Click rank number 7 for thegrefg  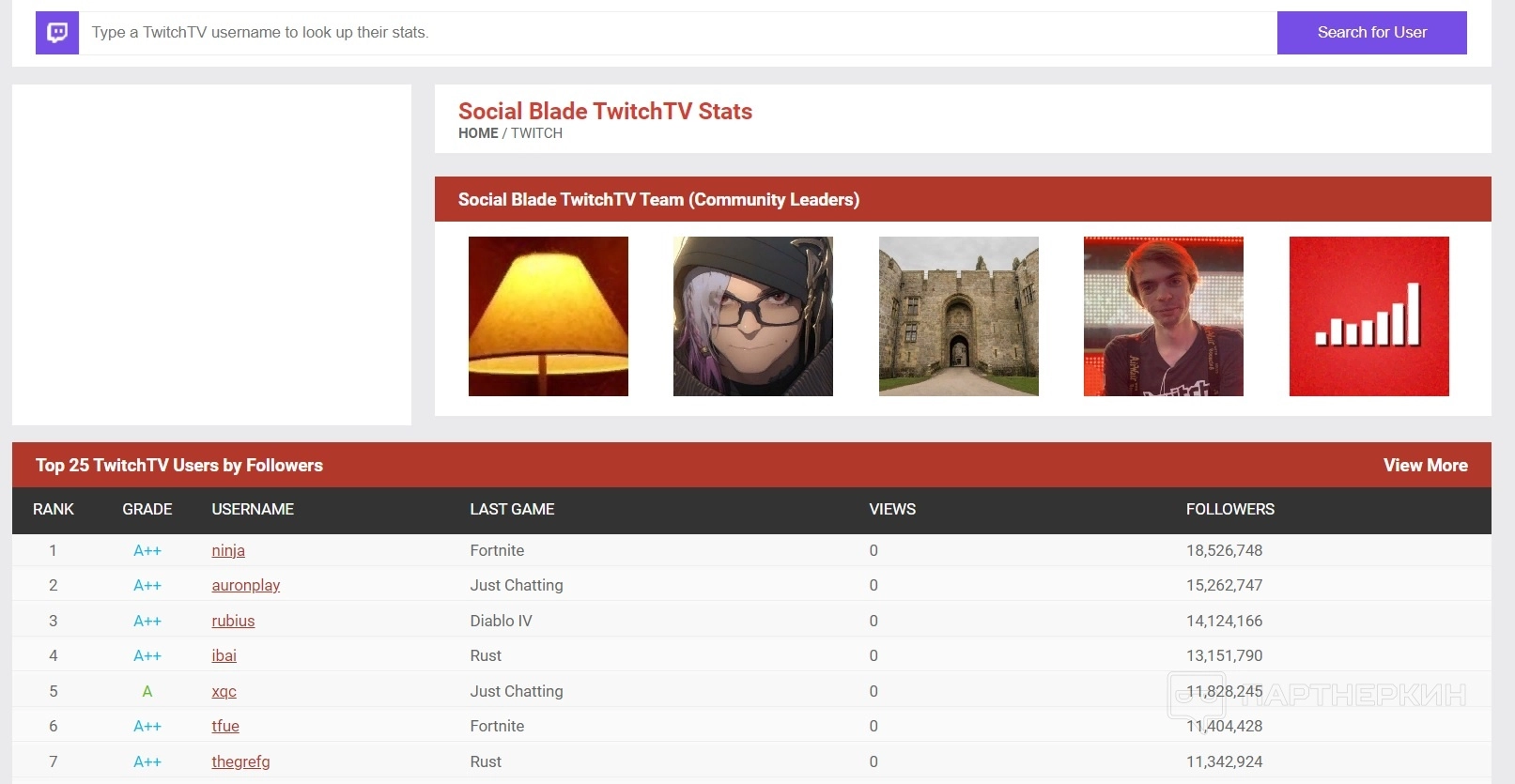53,761
